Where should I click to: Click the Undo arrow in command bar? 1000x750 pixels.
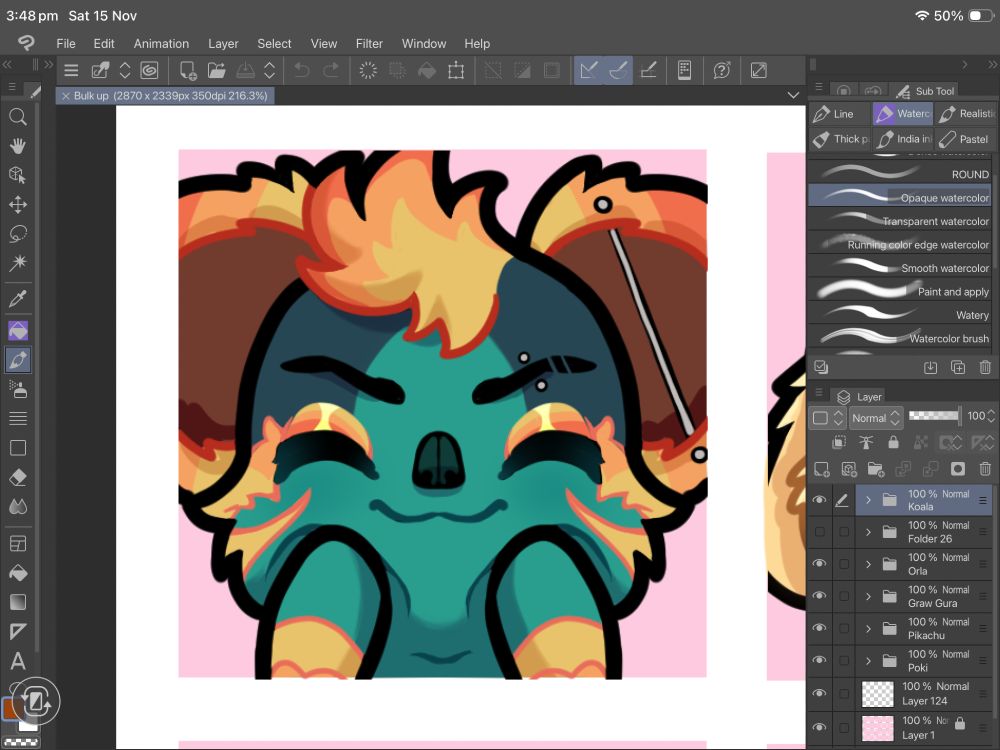coord(302,70)
